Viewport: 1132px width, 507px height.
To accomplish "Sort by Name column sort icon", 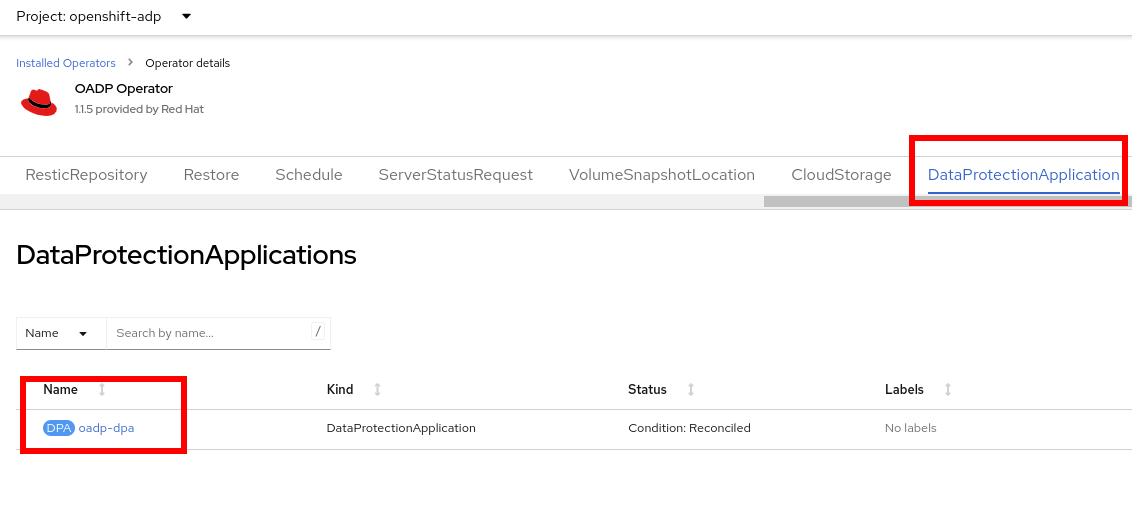I will coord(102,389).
